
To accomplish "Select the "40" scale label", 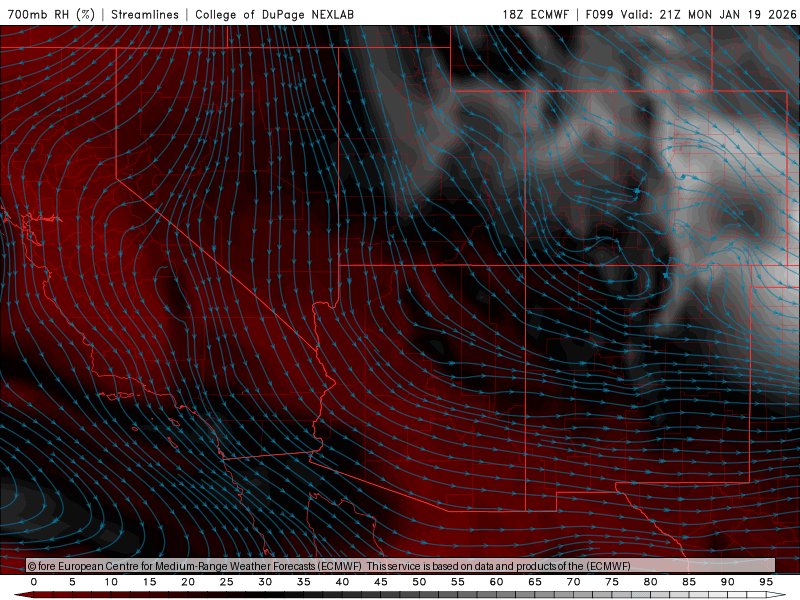I will 342,582.
